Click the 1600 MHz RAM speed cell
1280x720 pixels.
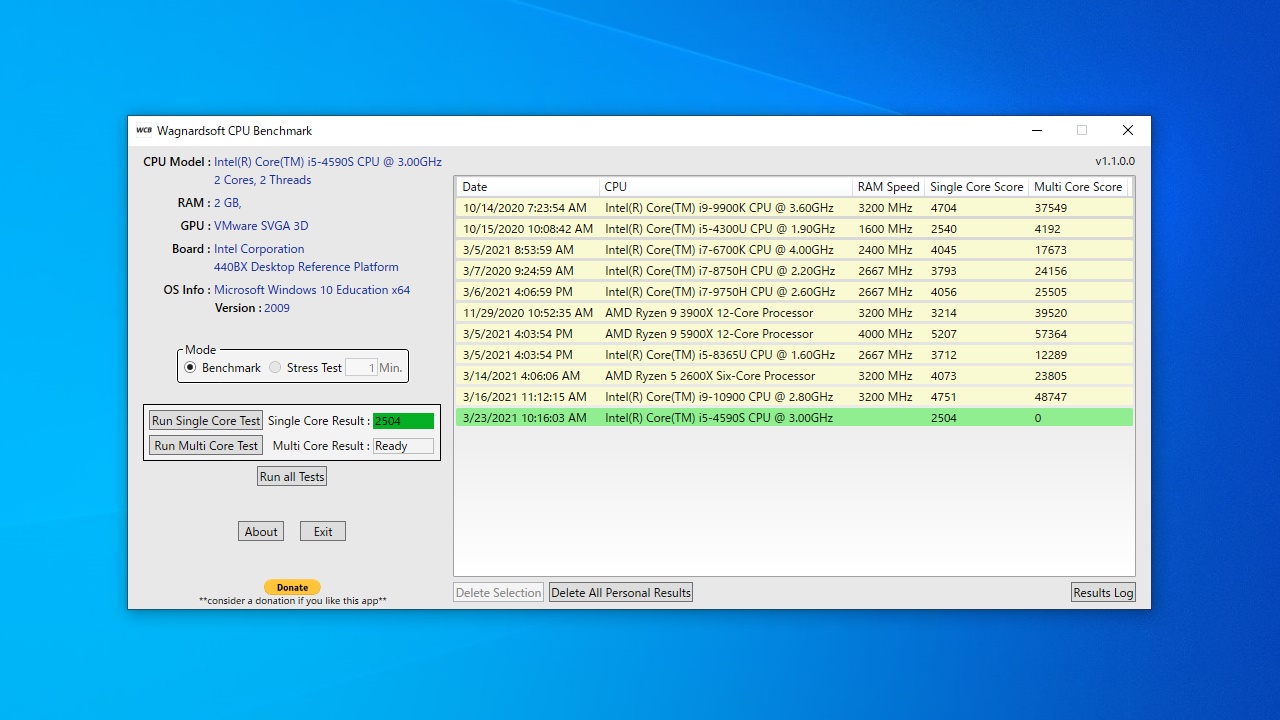pos(885,229)
